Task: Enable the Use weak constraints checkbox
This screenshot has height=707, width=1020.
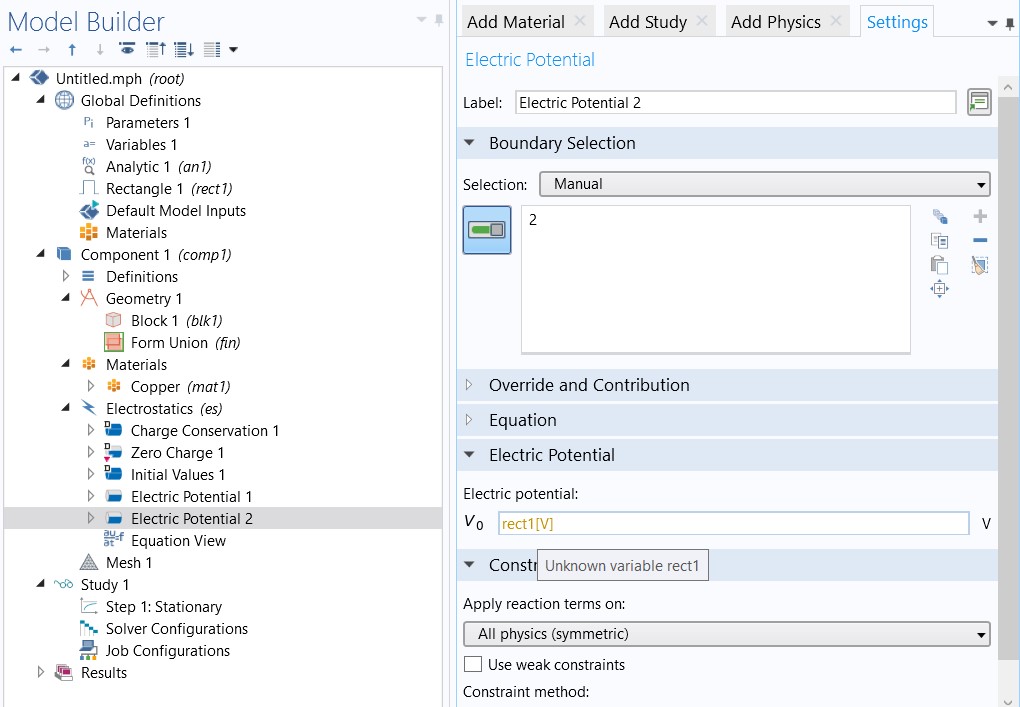Action: point(473,665)
